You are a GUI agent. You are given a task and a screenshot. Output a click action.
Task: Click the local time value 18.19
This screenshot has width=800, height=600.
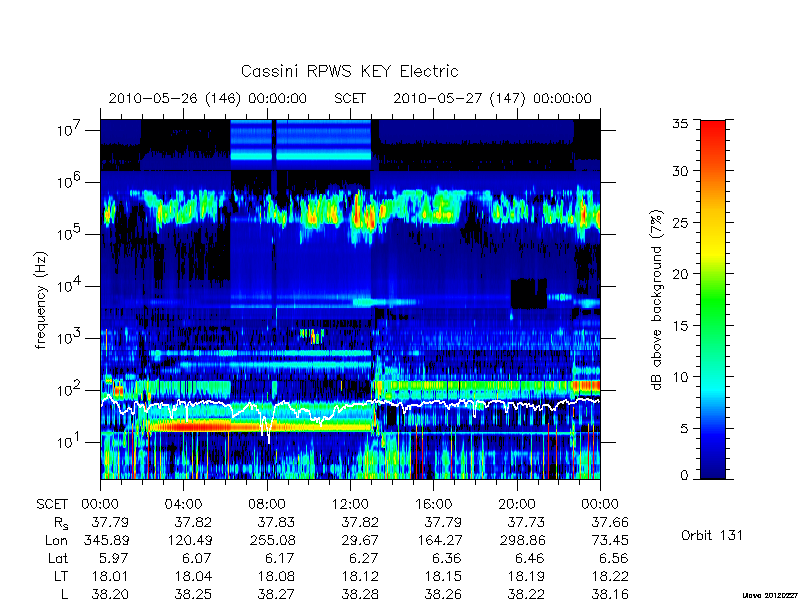(x=527, y=577)
